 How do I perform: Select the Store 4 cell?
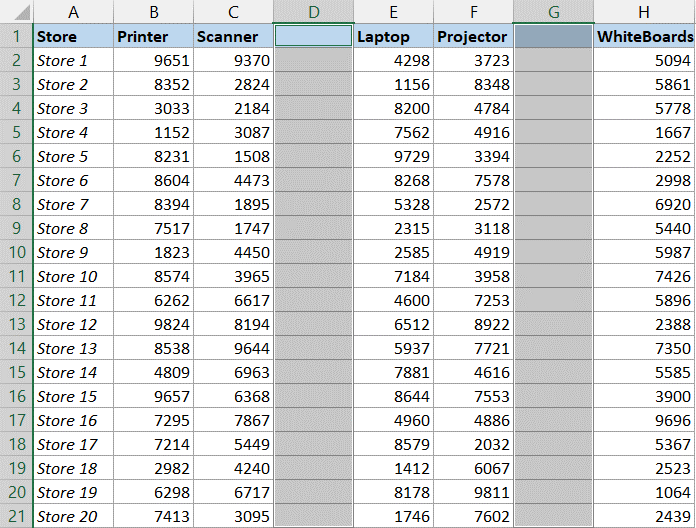click(x=73, y=132)
